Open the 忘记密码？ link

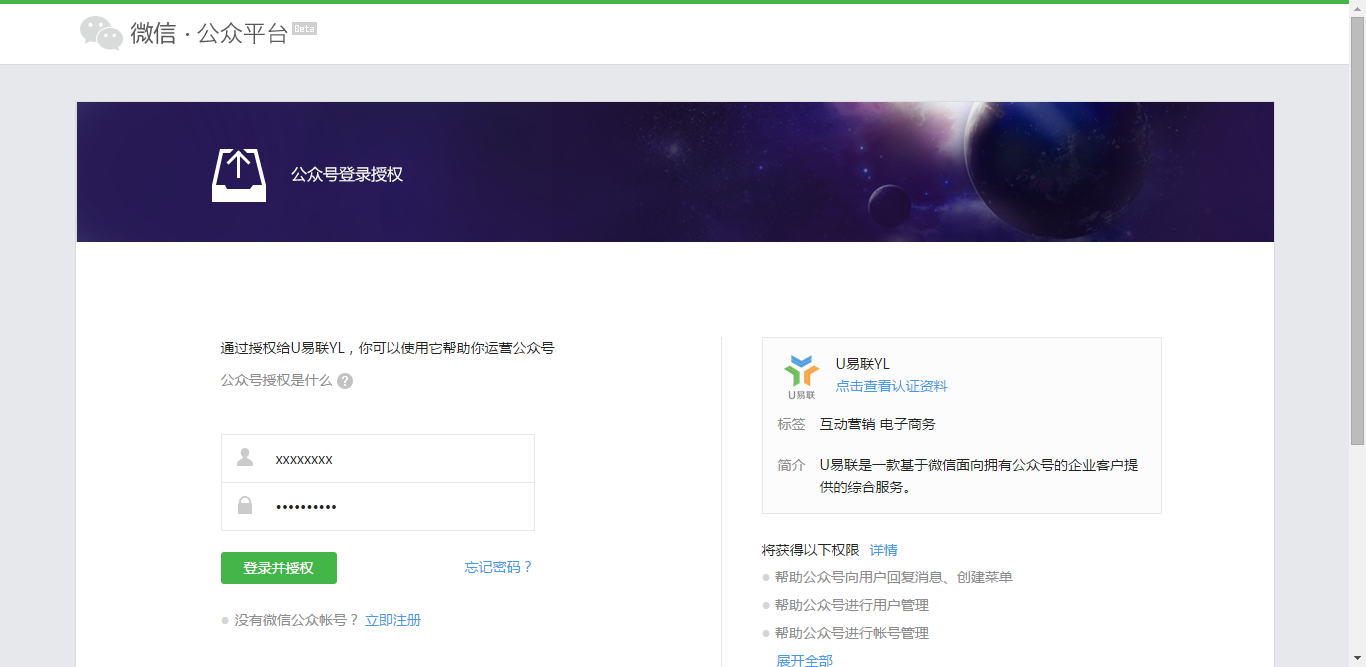[x=498, y=567]
